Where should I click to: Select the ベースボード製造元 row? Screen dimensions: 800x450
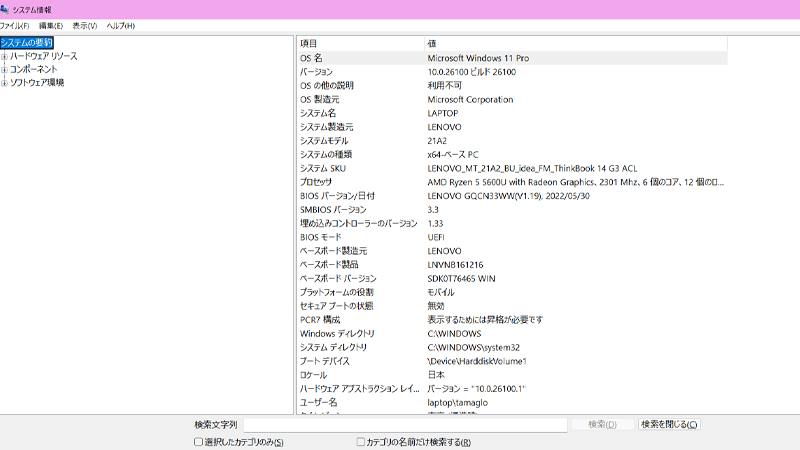coord(512,251)
